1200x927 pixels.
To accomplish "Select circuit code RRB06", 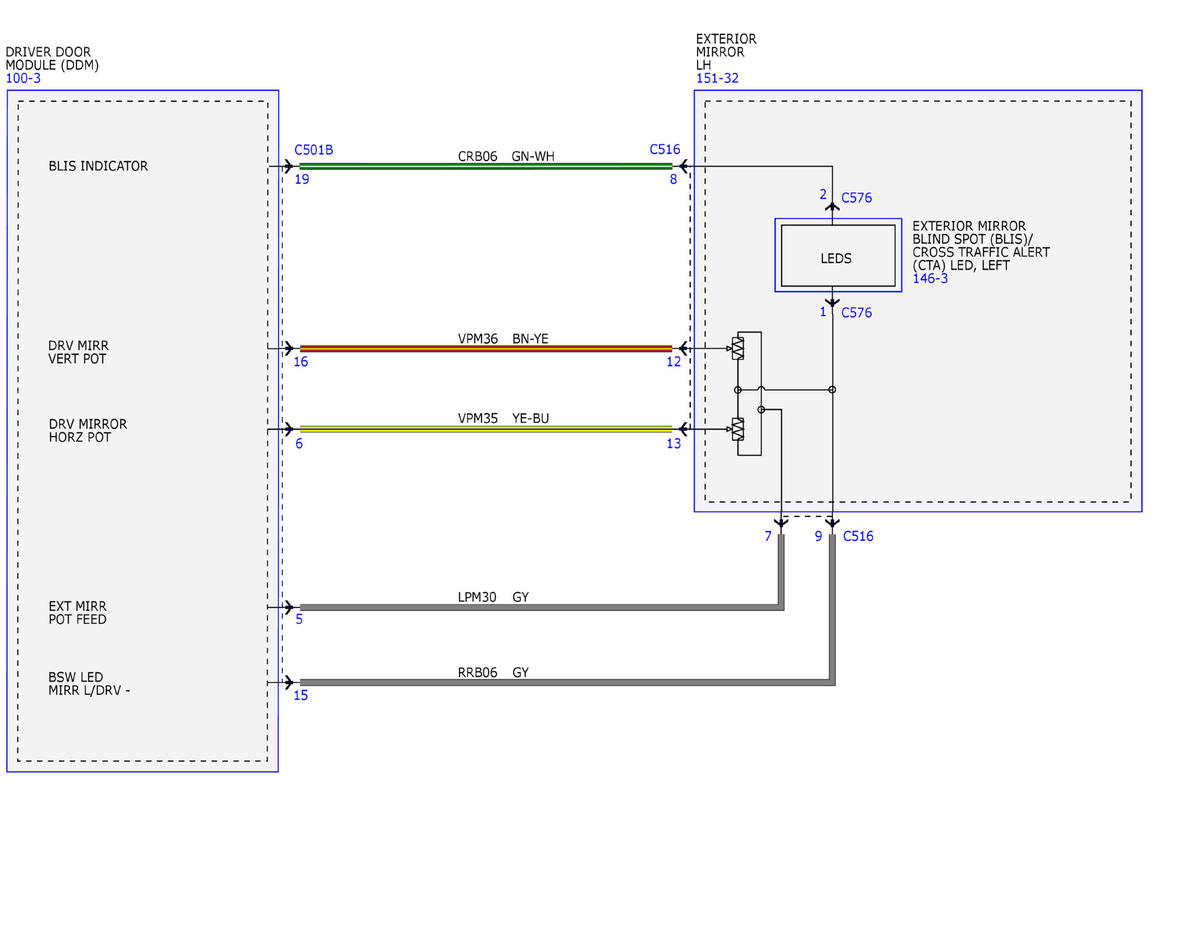I will tap(478, 673).
